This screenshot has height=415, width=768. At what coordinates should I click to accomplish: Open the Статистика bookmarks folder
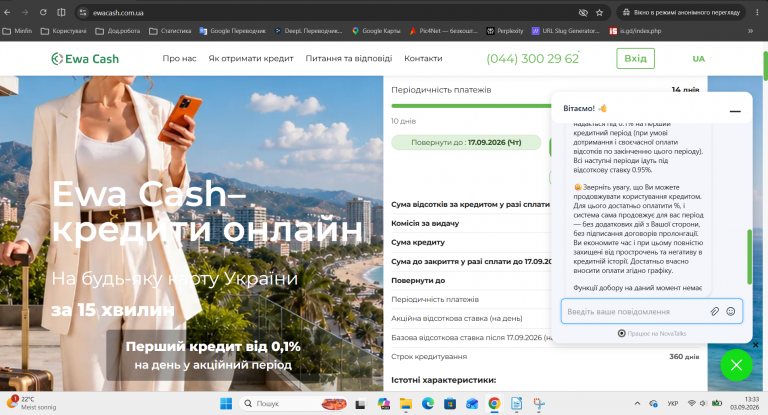coord(170,31)
